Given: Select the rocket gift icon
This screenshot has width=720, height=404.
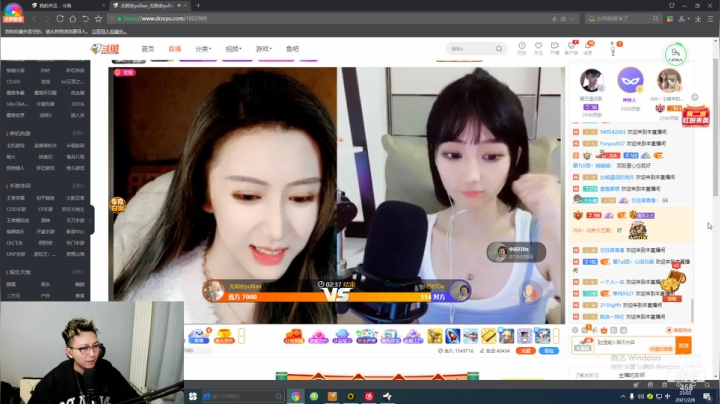Looking at the screenshot, I should (452, 336).
